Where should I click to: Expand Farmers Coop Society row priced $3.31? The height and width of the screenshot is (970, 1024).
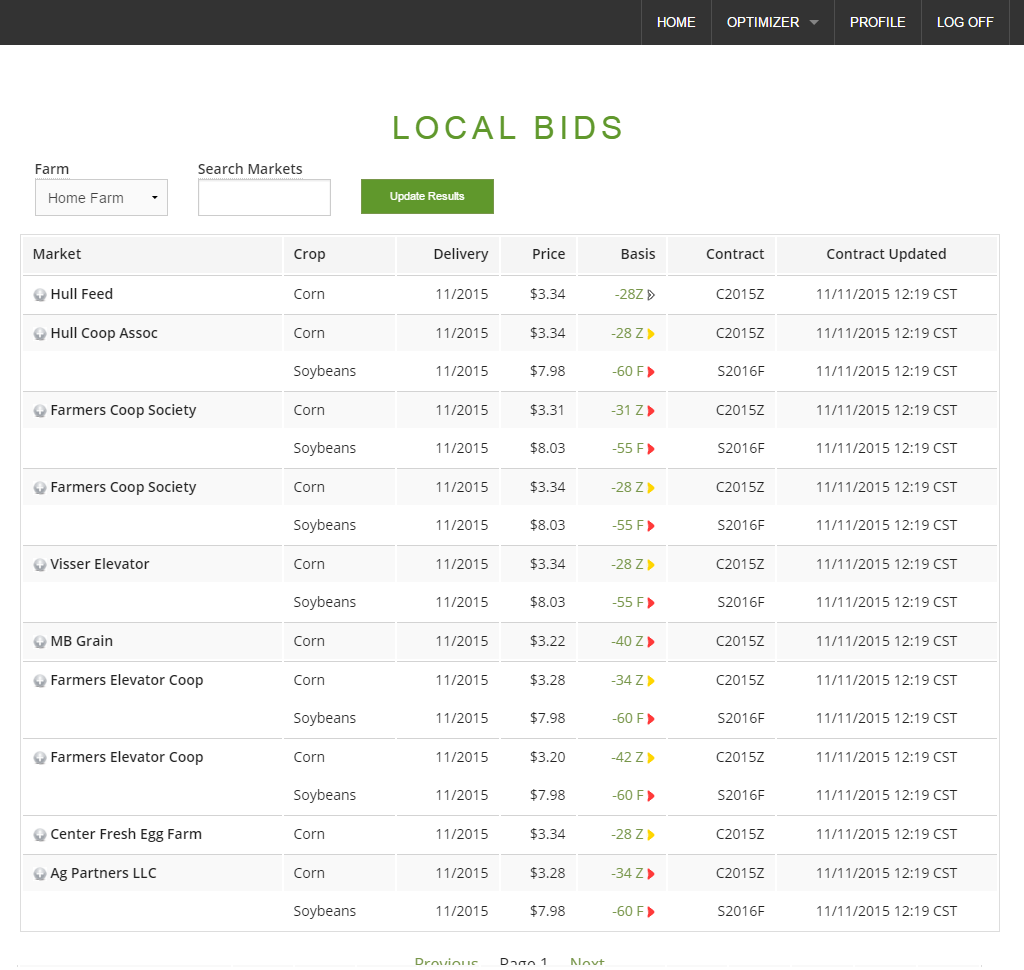[x=40, y=412]
